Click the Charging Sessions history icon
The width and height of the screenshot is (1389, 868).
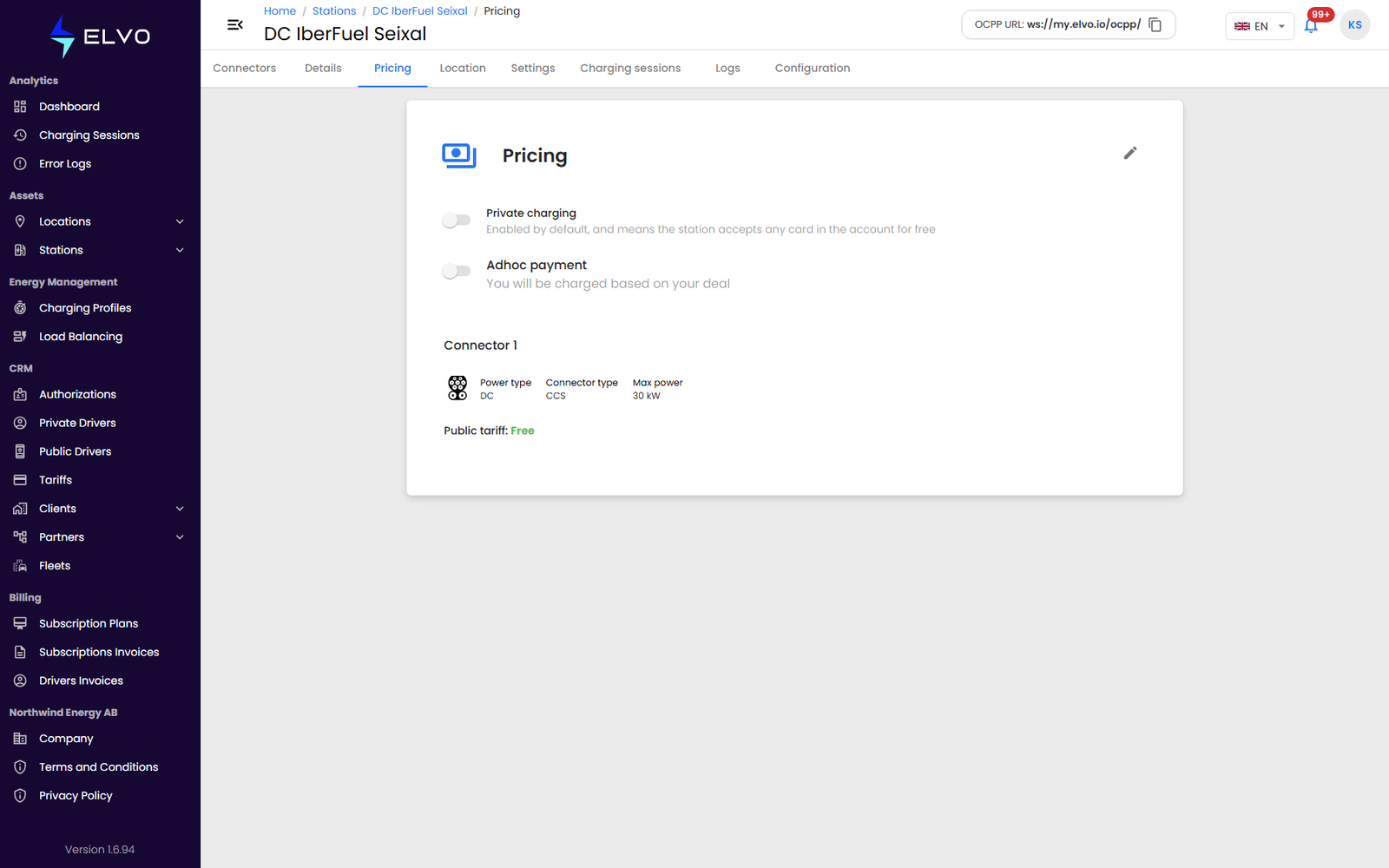20,135
